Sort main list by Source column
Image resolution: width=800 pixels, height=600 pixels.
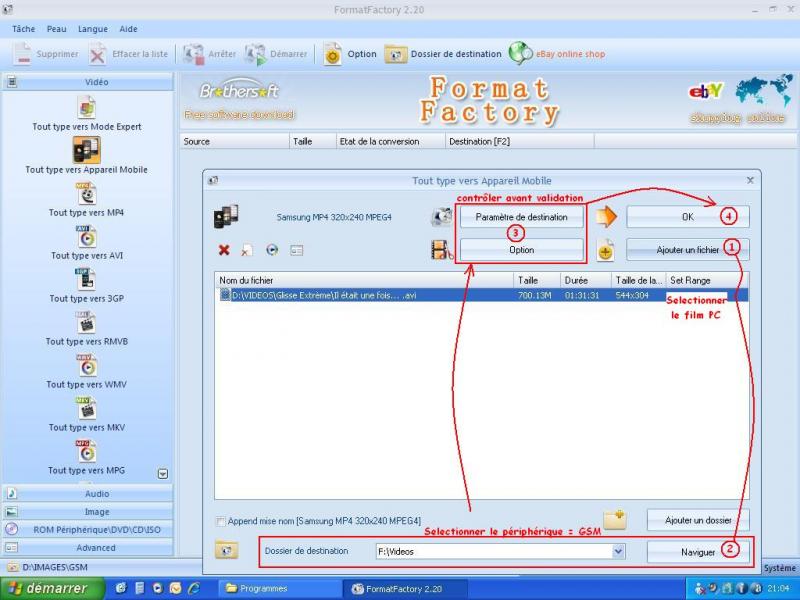click(x=235, y=141)
